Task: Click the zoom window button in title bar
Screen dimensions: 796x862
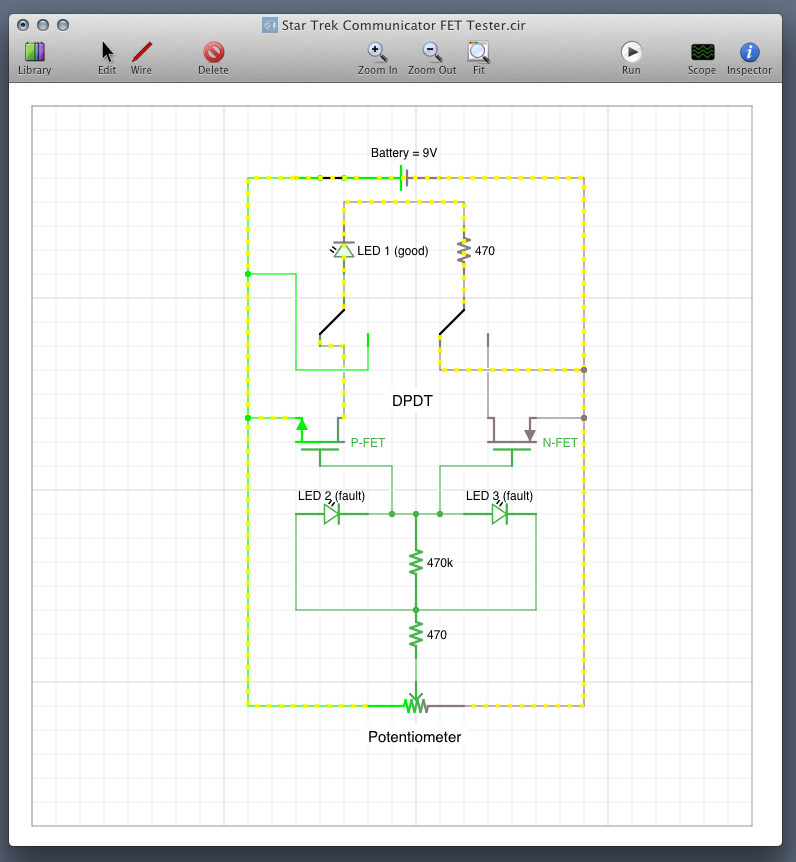Action: click(63, 25)
